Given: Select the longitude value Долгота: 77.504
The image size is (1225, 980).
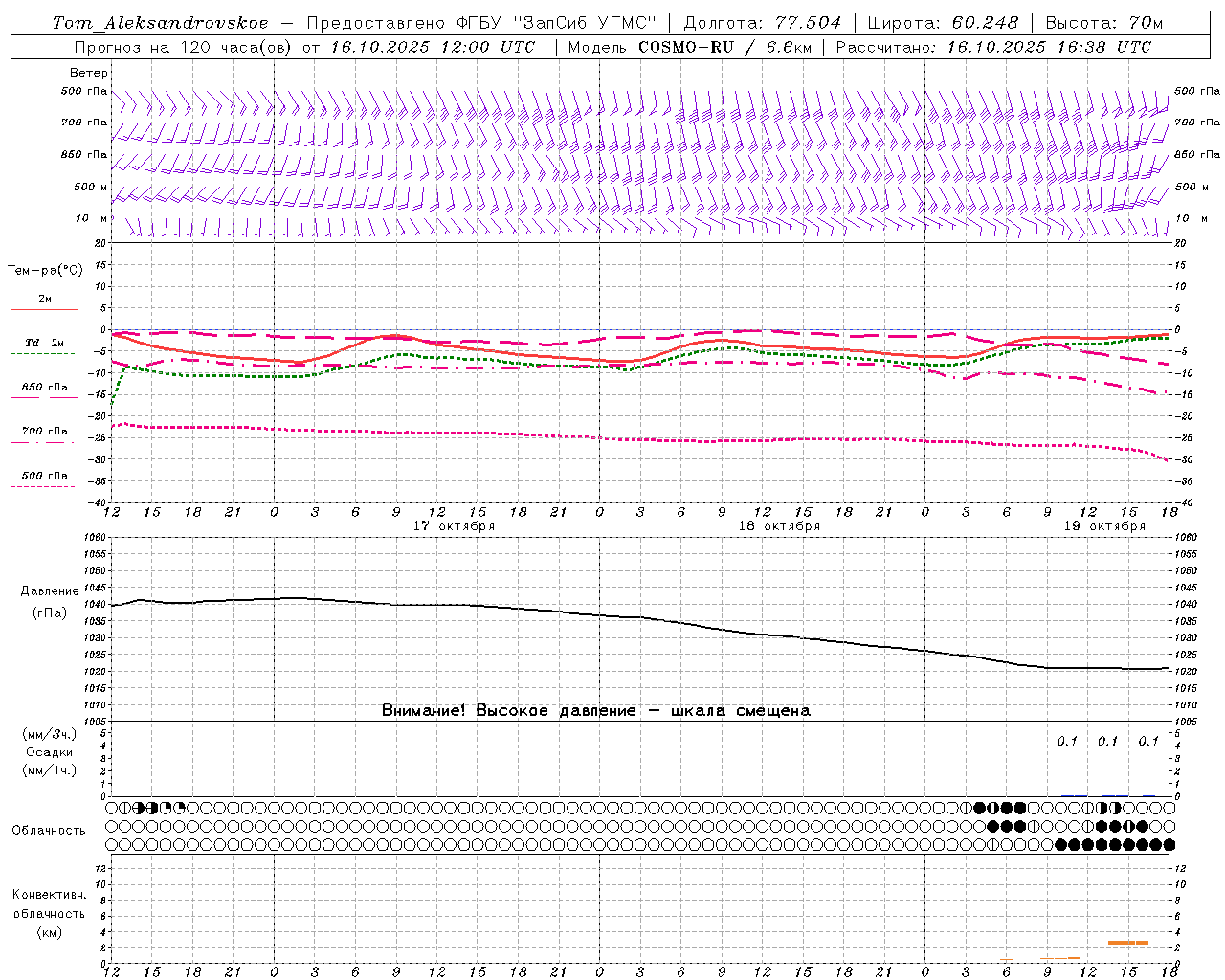Looking at the screenshot, I should click(x=763, y=23).
